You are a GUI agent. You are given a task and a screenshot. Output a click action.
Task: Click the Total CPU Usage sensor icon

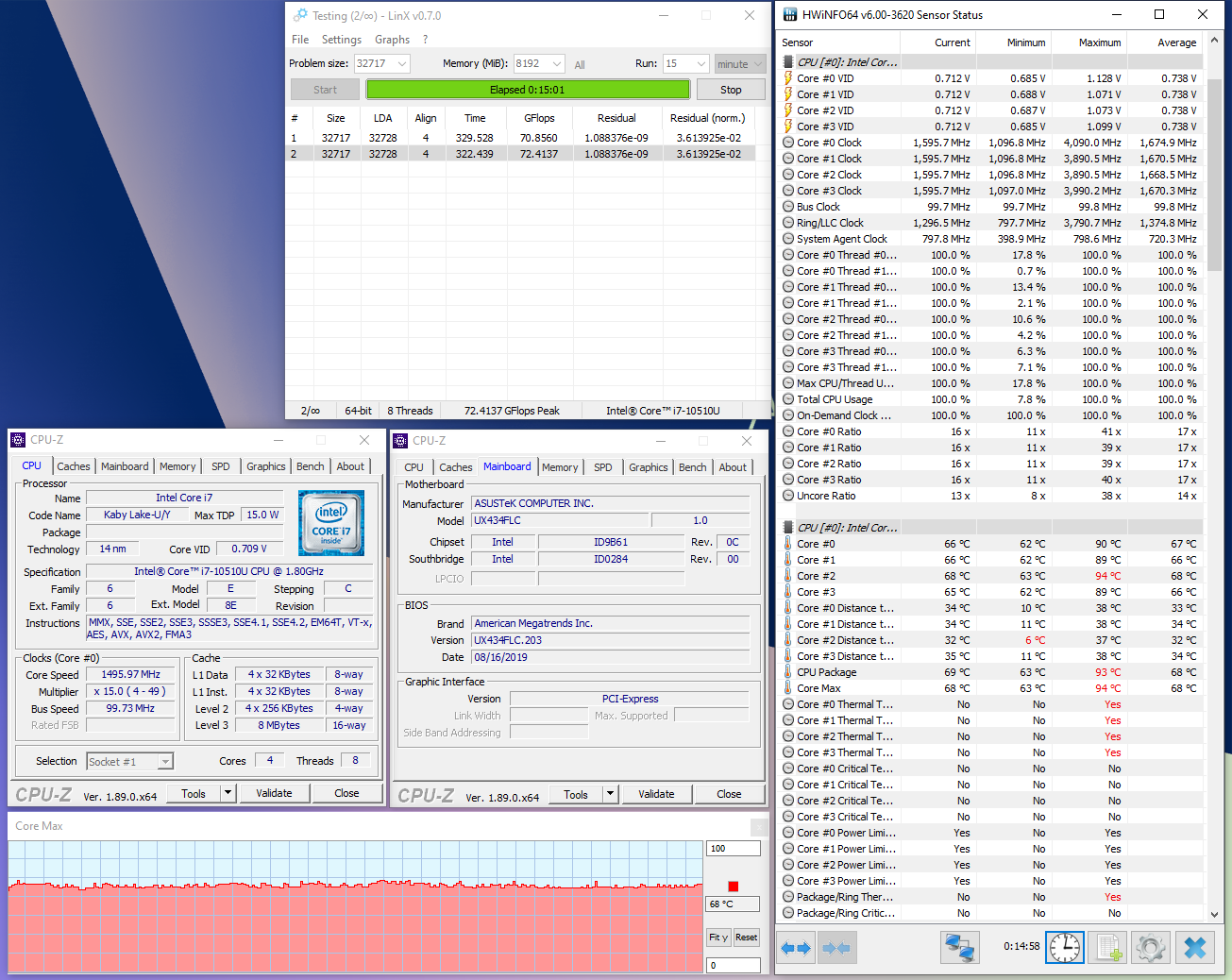[x=788, y=399]
